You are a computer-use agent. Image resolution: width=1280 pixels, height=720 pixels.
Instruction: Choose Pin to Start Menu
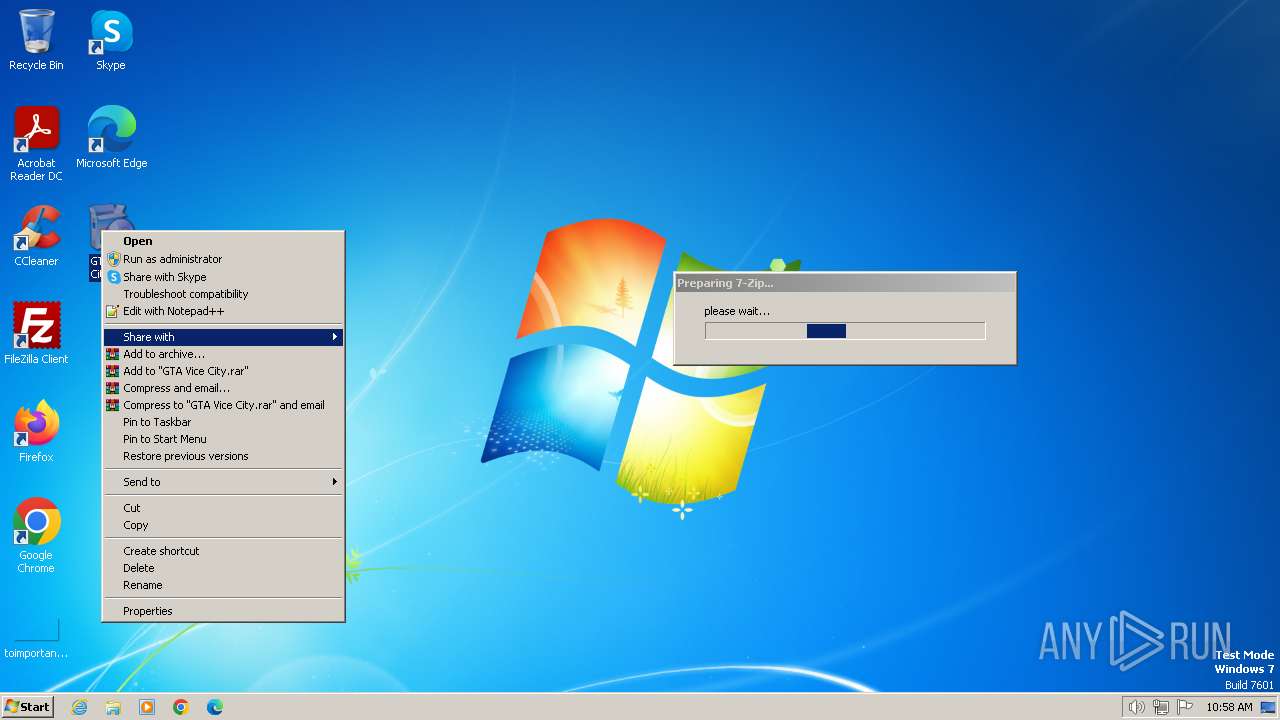(224, 439)
